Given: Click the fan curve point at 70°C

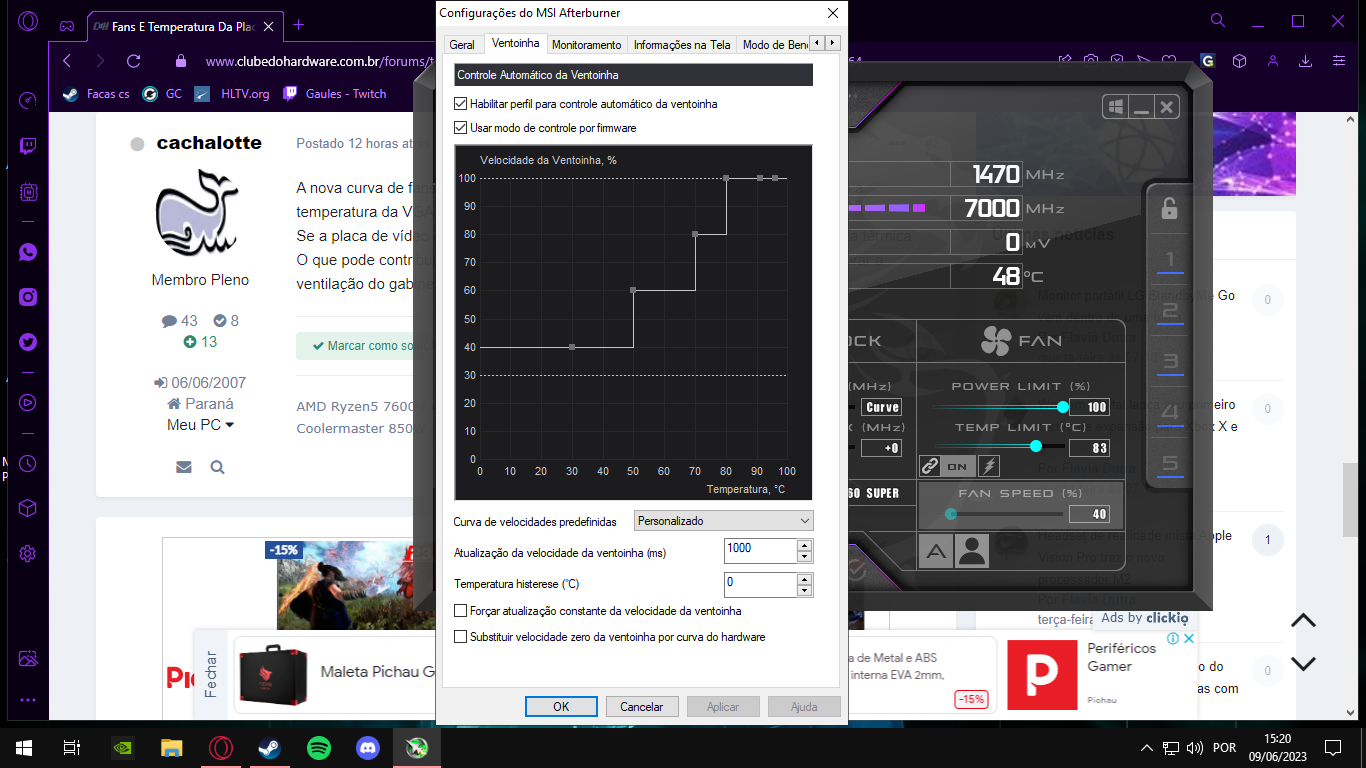Looking at the screenshot, I should pyautogui.click(x=695, y=234).
